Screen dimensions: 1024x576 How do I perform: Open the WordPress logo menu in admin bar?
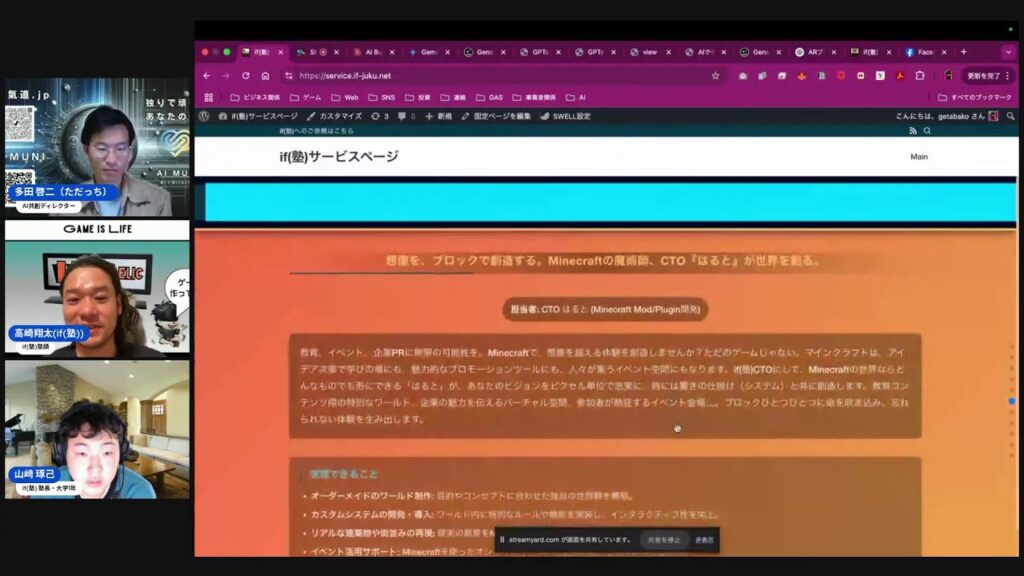204,116
